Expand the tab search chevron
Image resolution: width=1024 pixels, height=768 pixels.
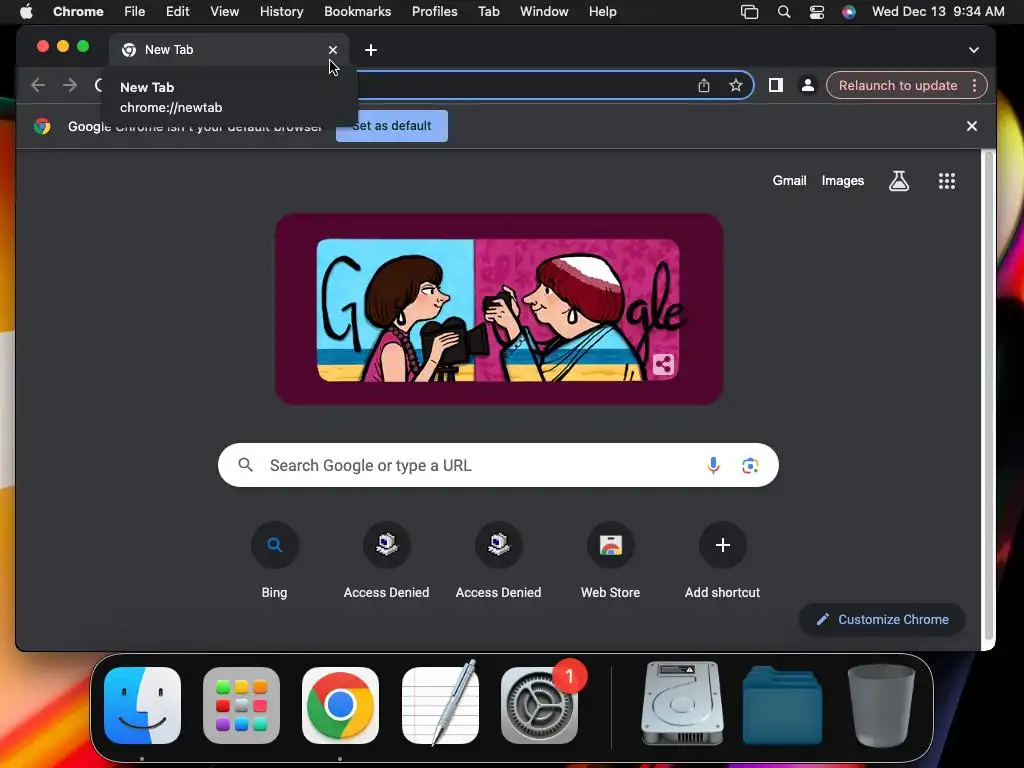pos(974,50)
